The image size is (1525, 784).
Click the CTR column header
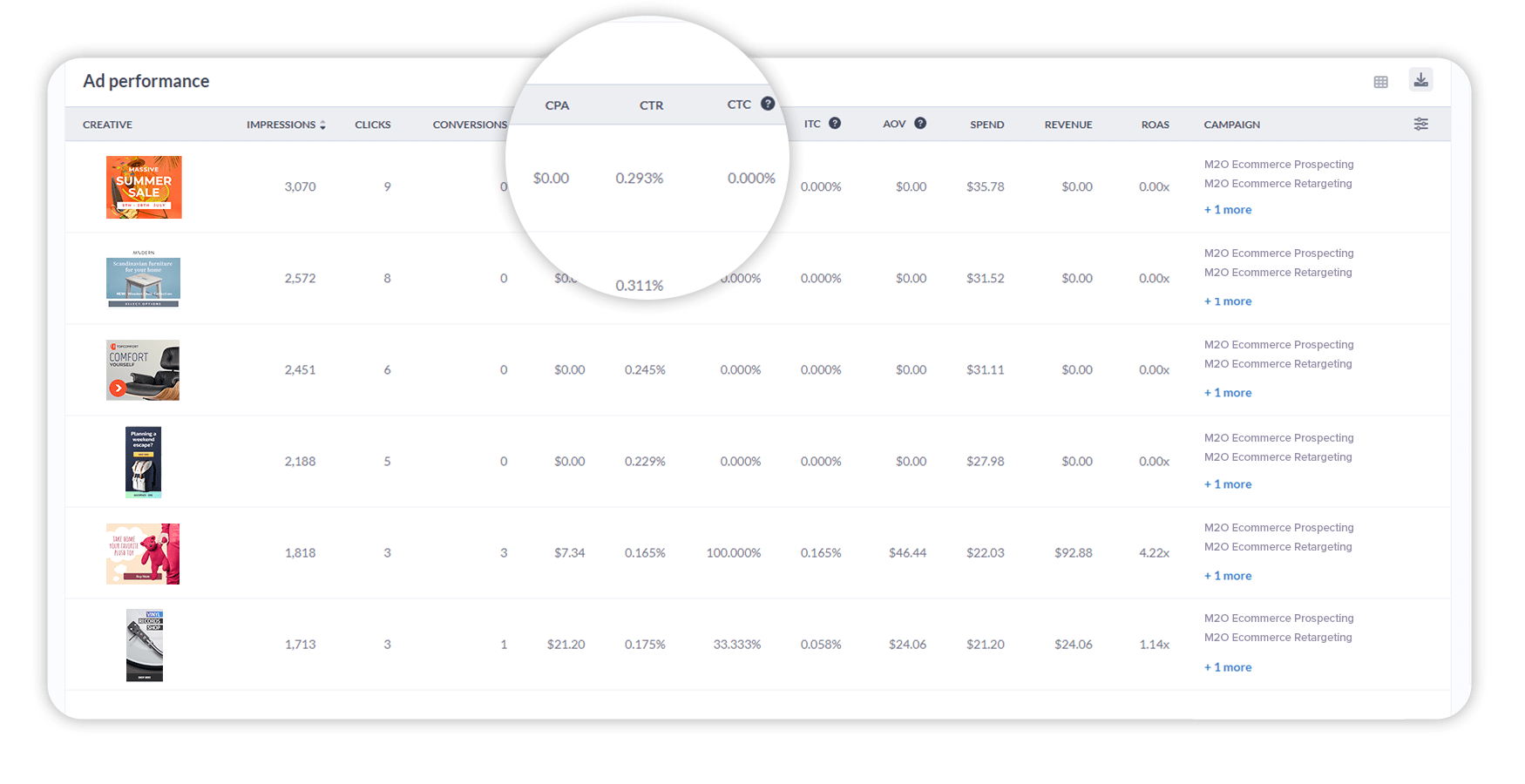651,105
